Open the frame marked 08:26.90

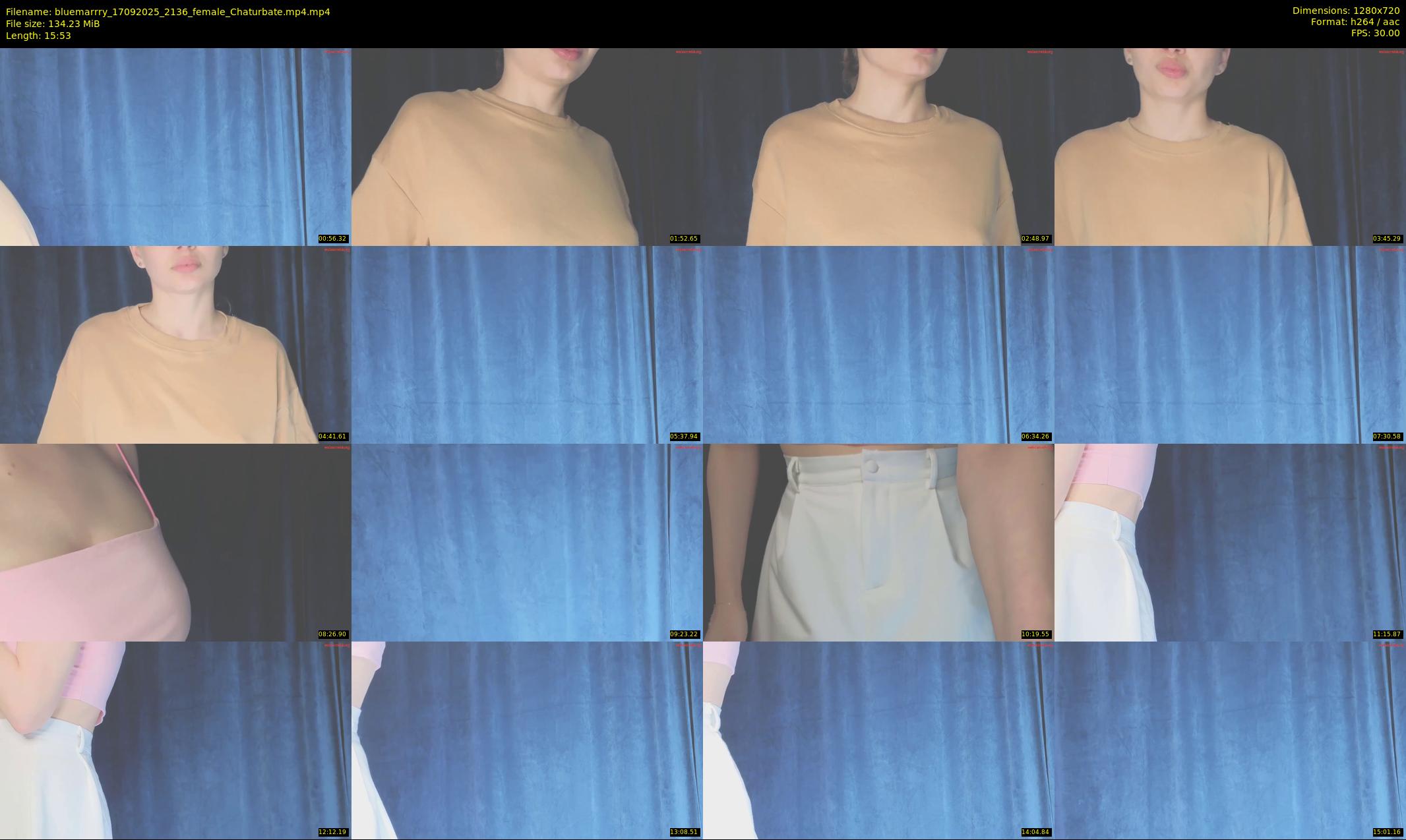pos(175,542)
